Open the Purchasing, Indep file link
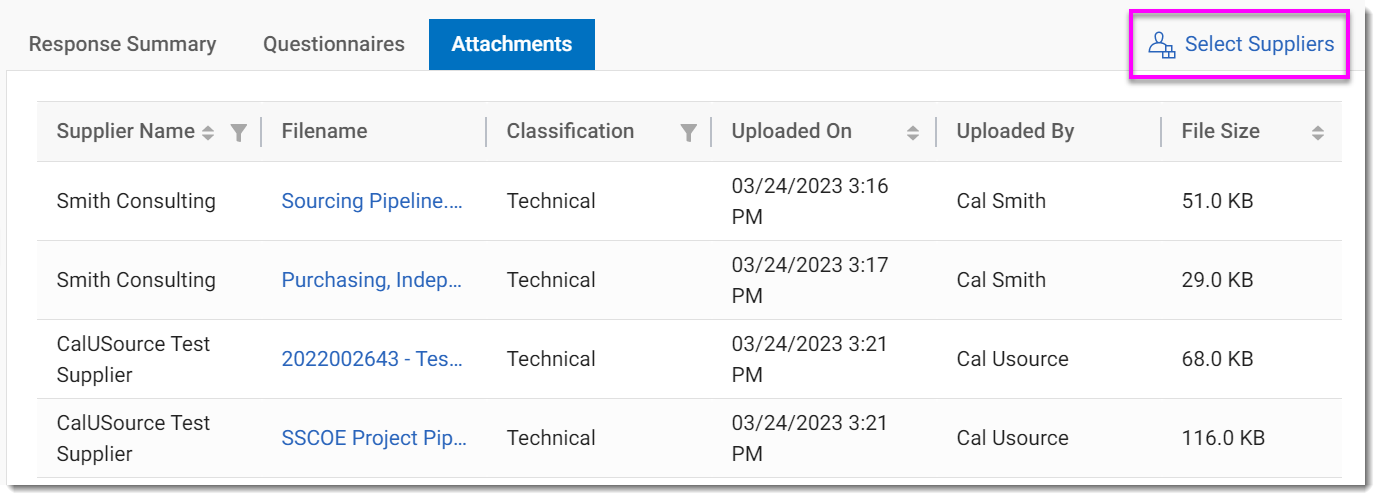Screen dimensions: 1380x500 372,280
